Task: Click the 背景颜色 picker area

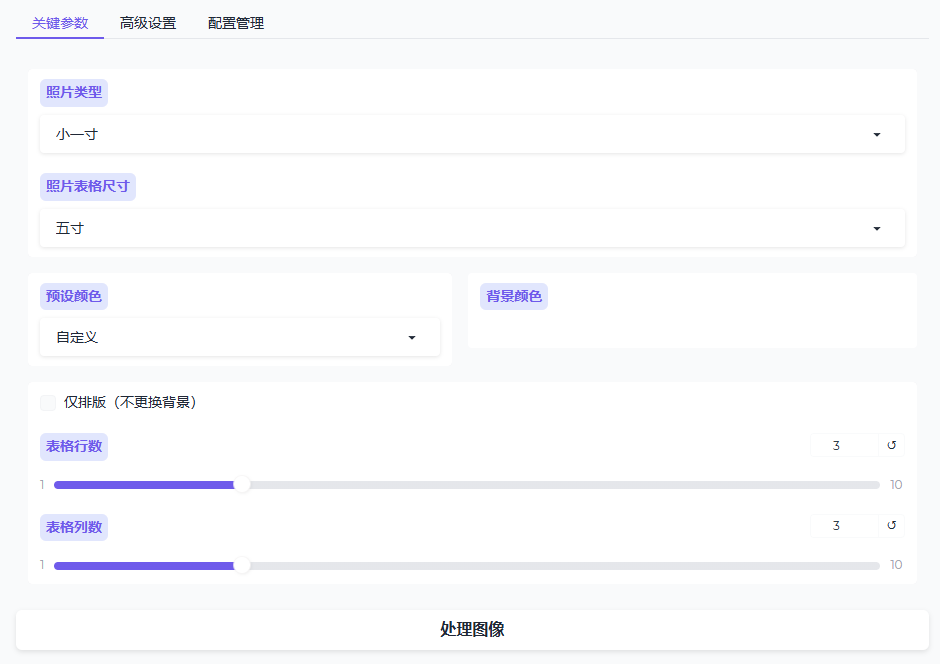Action: point(692,326)
